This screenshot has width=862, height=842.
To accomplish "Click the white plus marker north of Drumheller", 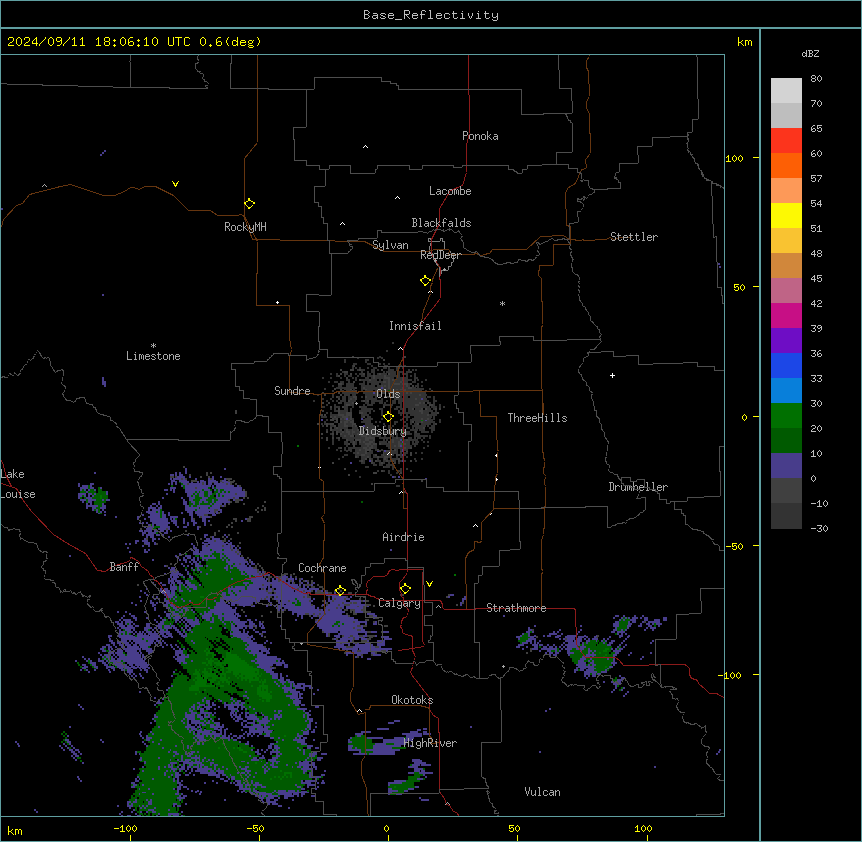I will [x=612, y=375].
